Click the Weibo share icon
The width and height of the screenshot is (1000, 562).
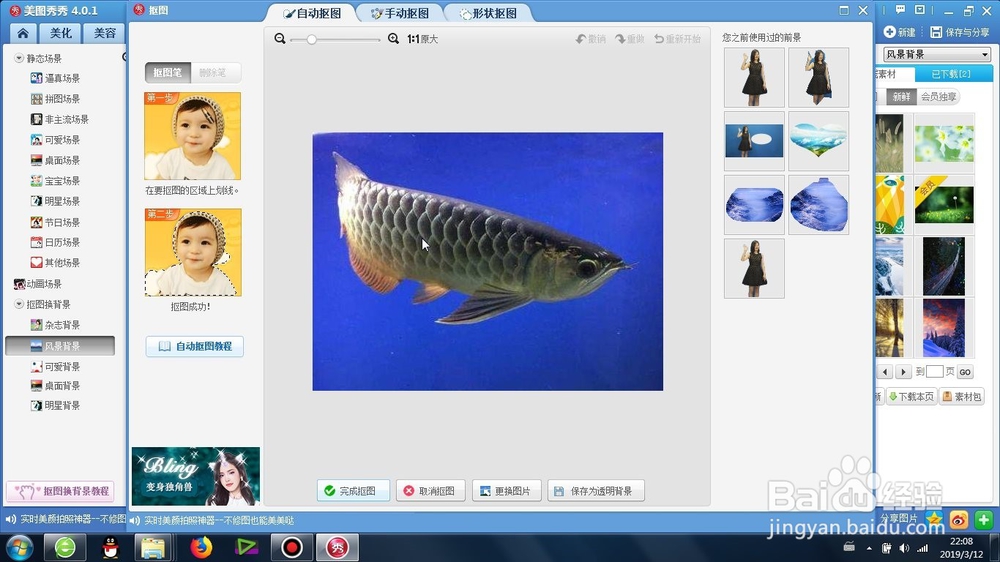pos(959,520)
